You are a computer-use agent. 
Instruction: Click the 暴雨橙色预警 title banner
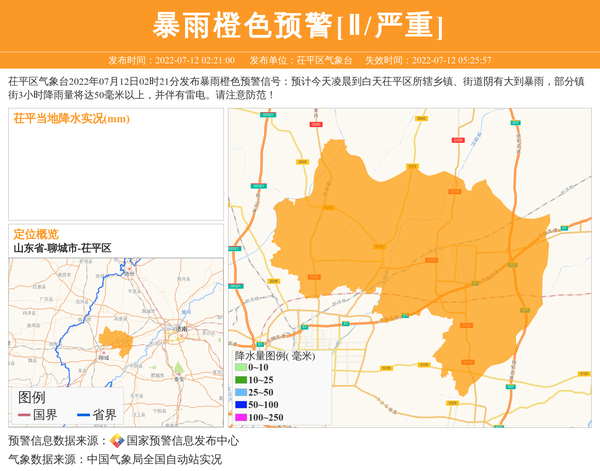299,25
